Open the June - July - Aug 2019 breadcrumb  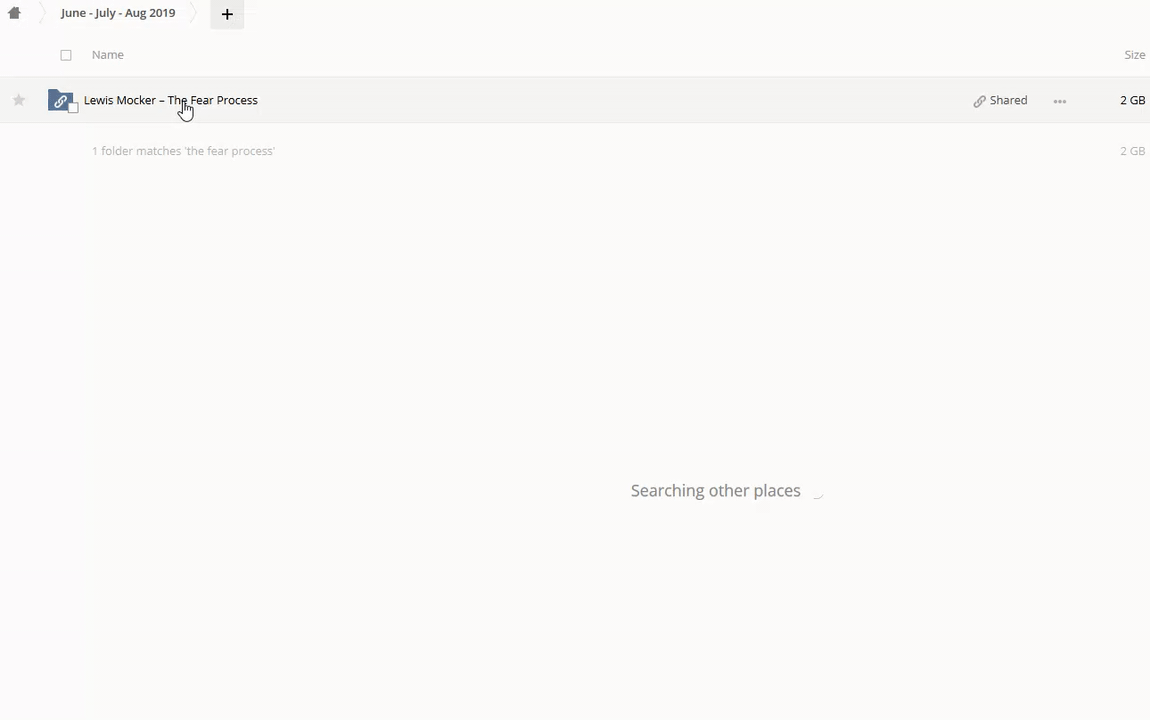(118, 13)
